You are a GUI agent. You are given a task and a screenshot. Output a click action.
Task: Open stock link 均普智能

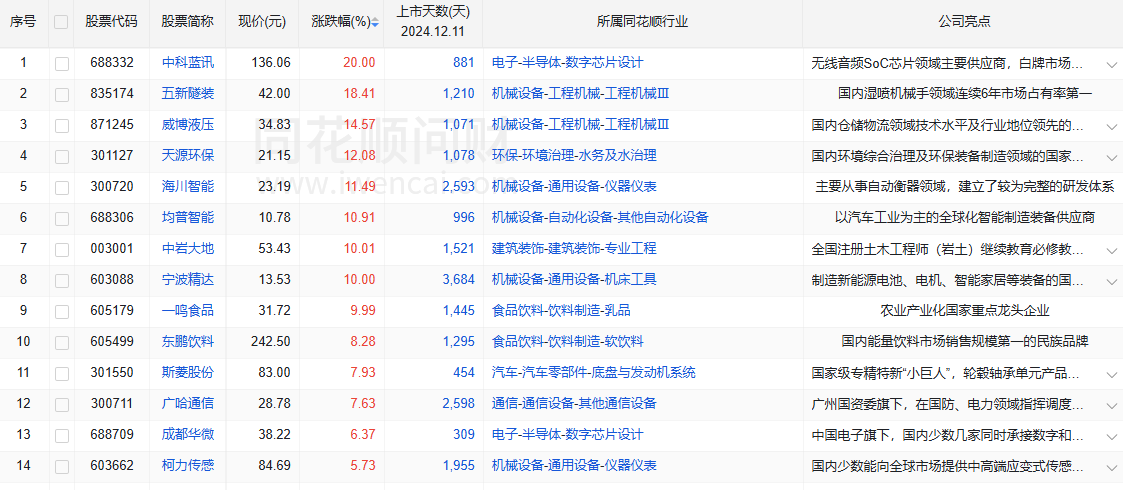point(188,218)
